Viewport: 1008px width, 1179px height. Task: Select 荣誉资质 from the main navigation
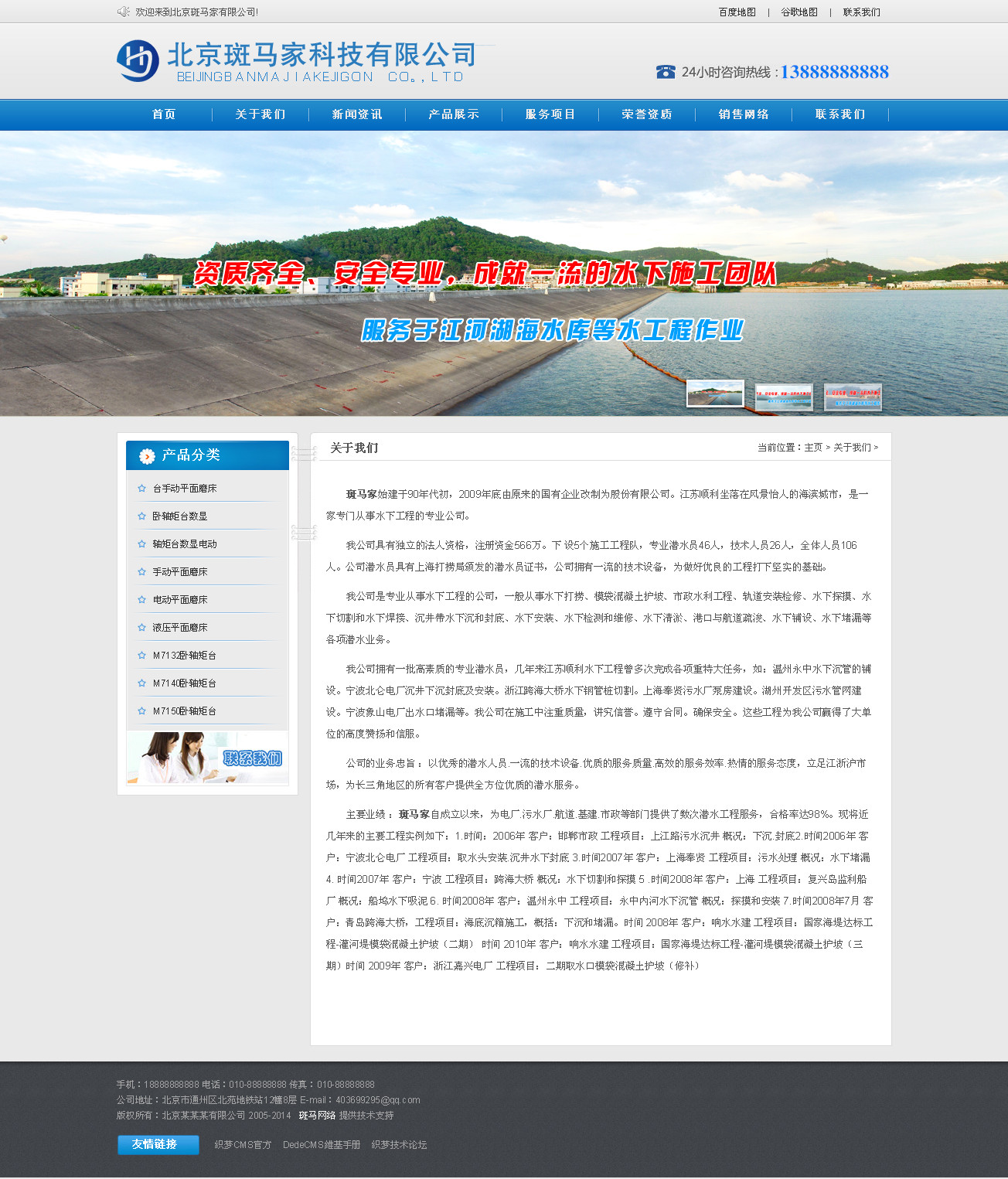pyautogui.click(x=647, y=114)
